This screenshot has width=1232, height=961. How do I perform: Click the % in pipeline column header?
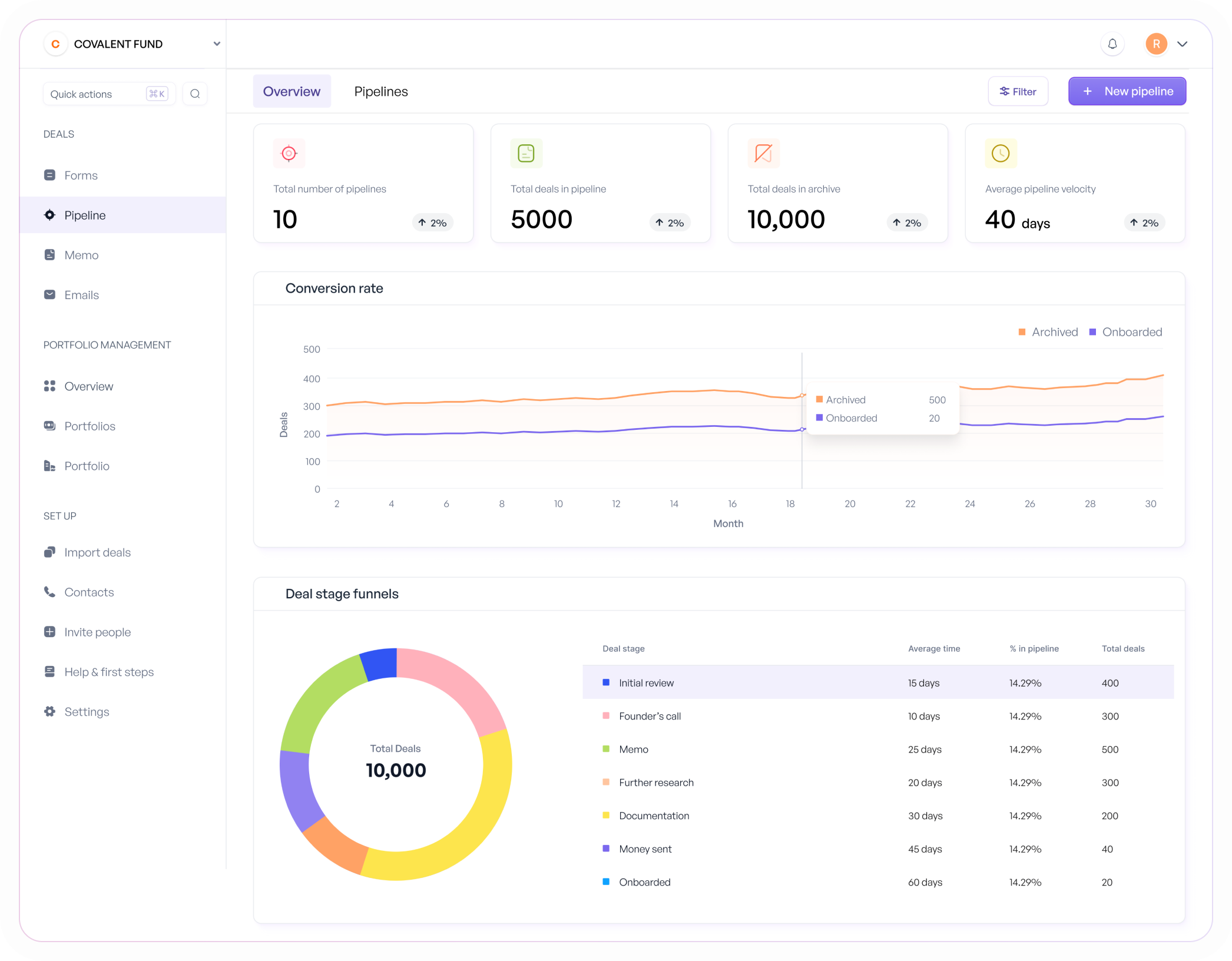pyautogui.click(x=1034, y=648)
